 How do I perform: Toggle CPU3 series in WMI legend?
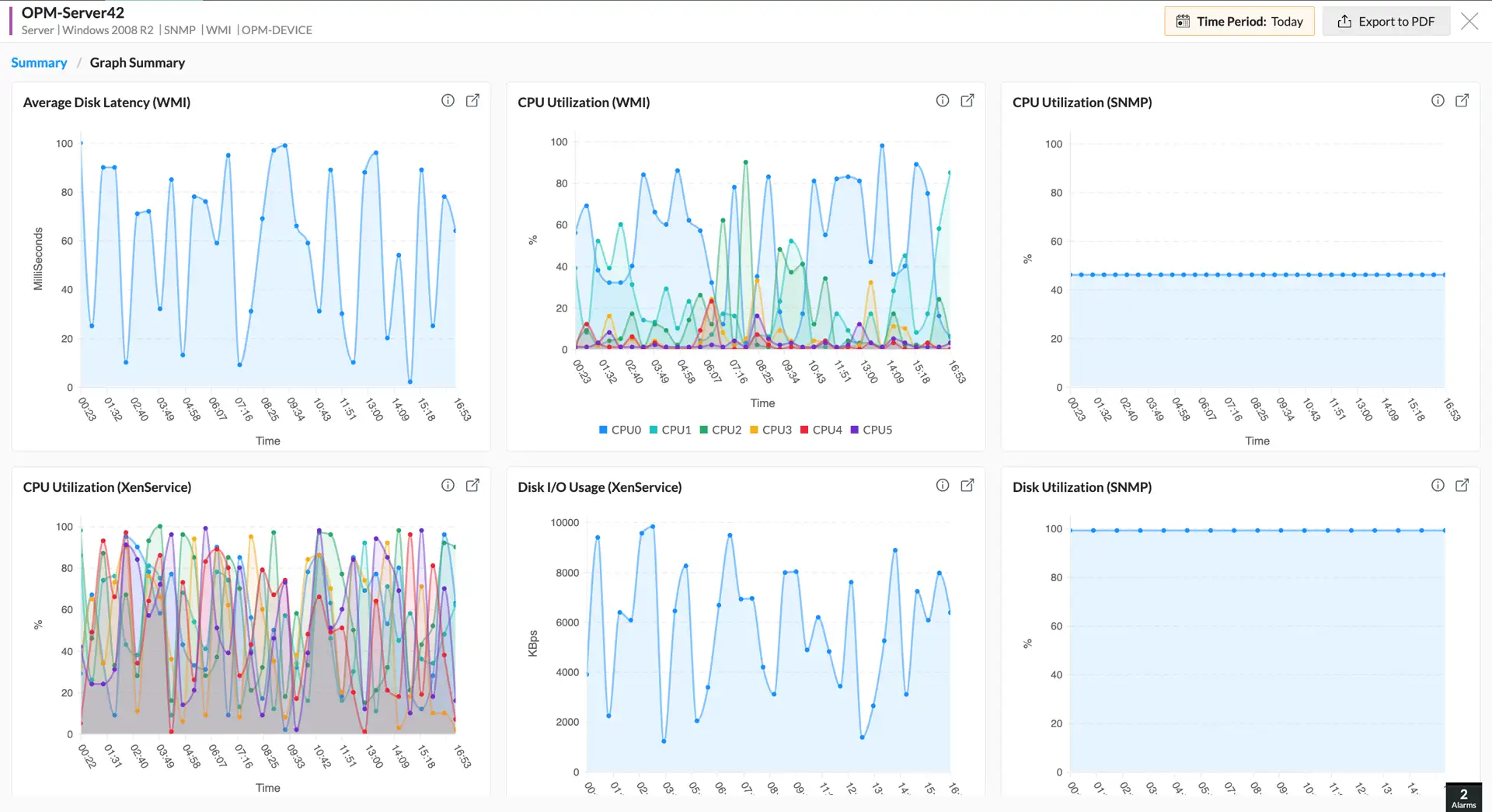tap(771, 430)
